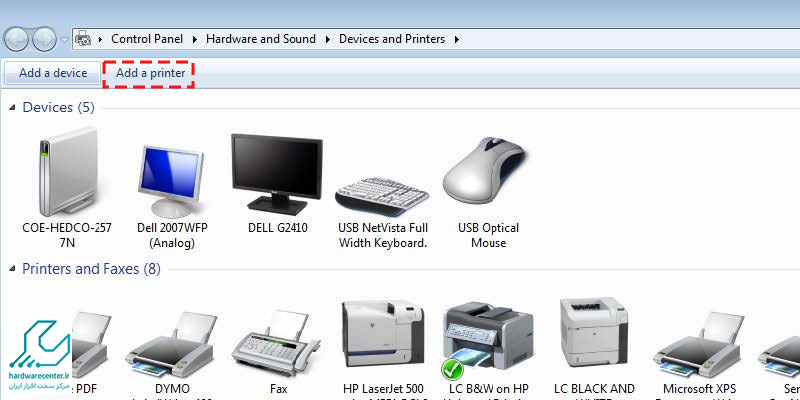
Task: Expand the arrow after Devices and Printers
Action: pos(456,39)
